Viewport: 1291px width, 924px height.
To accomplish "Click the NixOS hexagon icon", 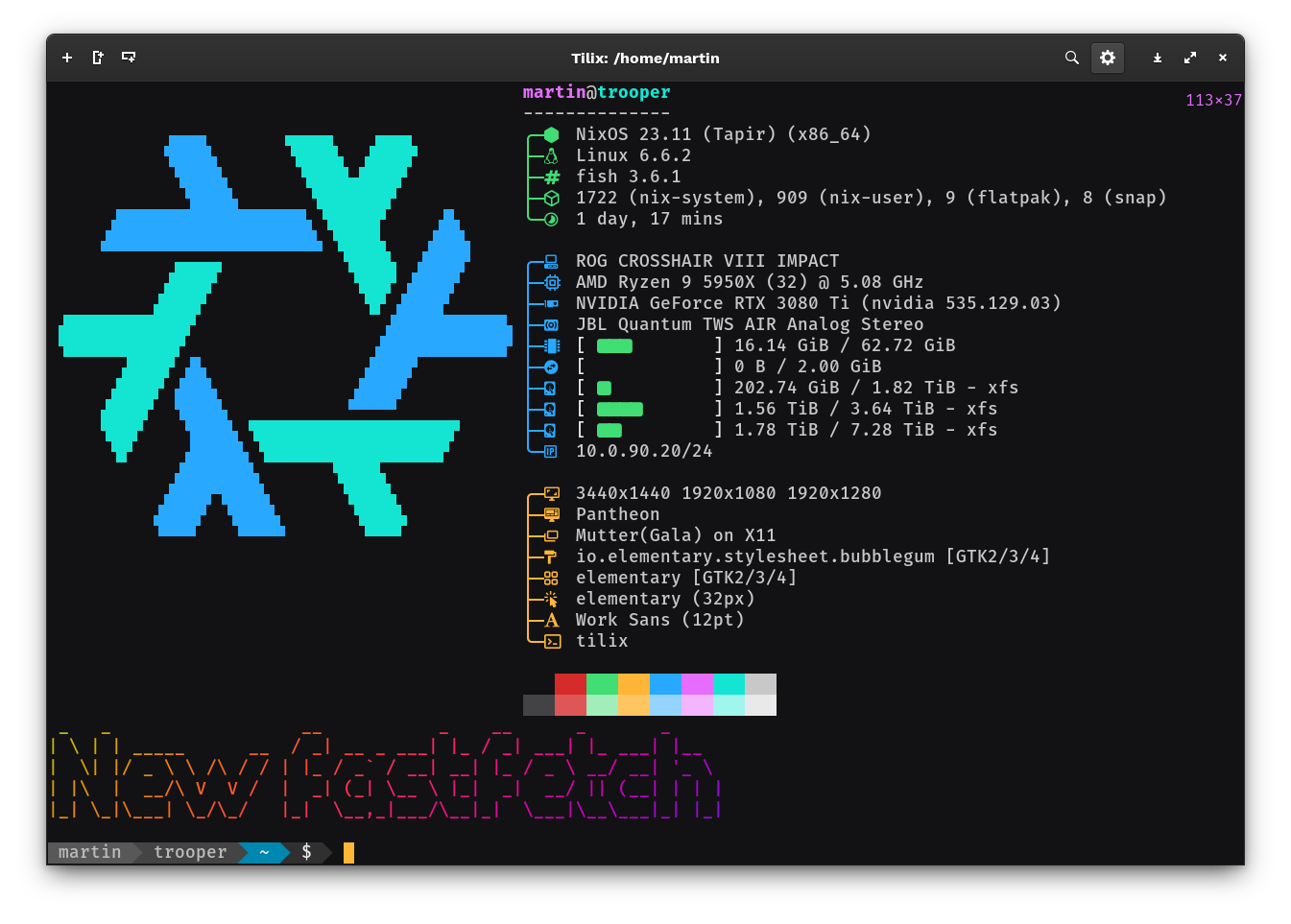I will 551,134.
